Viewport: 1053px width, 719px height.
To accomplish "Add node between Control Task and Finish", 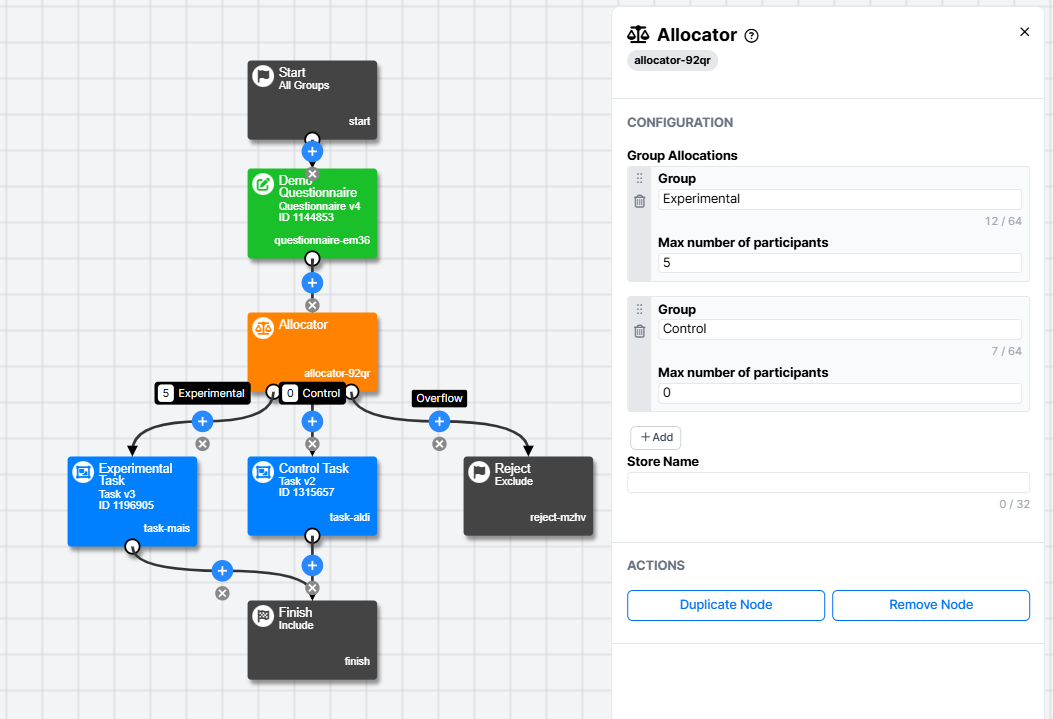I will pyautogui.click(x=312, y=565).
